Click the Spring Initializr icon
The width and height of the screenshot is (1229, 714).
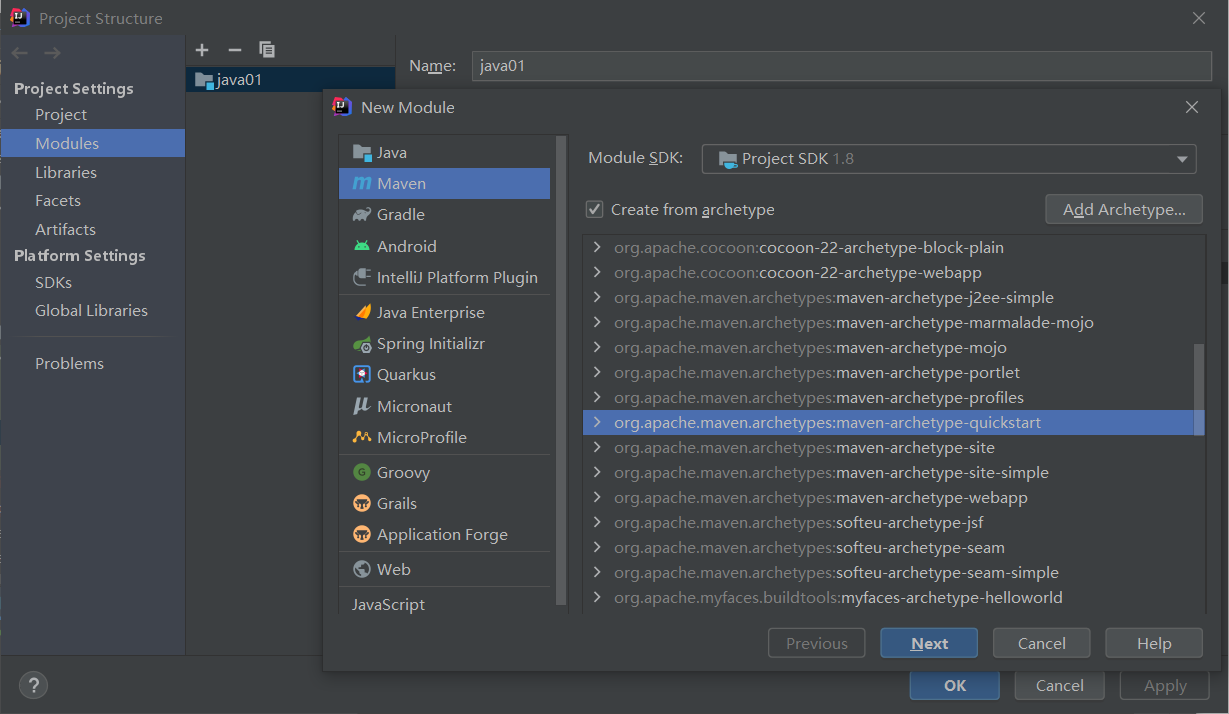pos(361,343)
